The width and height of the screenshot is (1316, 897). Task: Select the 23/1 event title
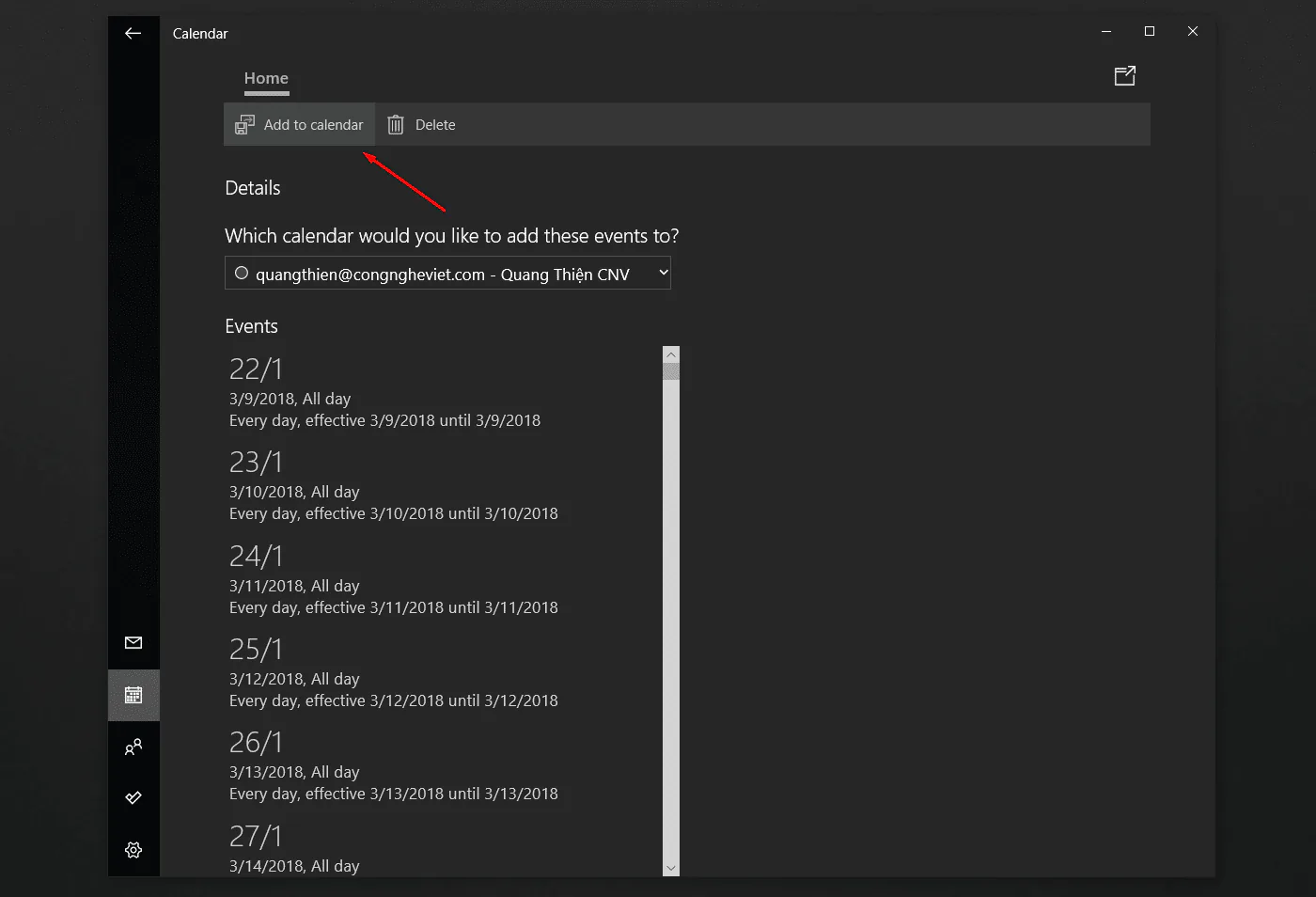point(256,462)
